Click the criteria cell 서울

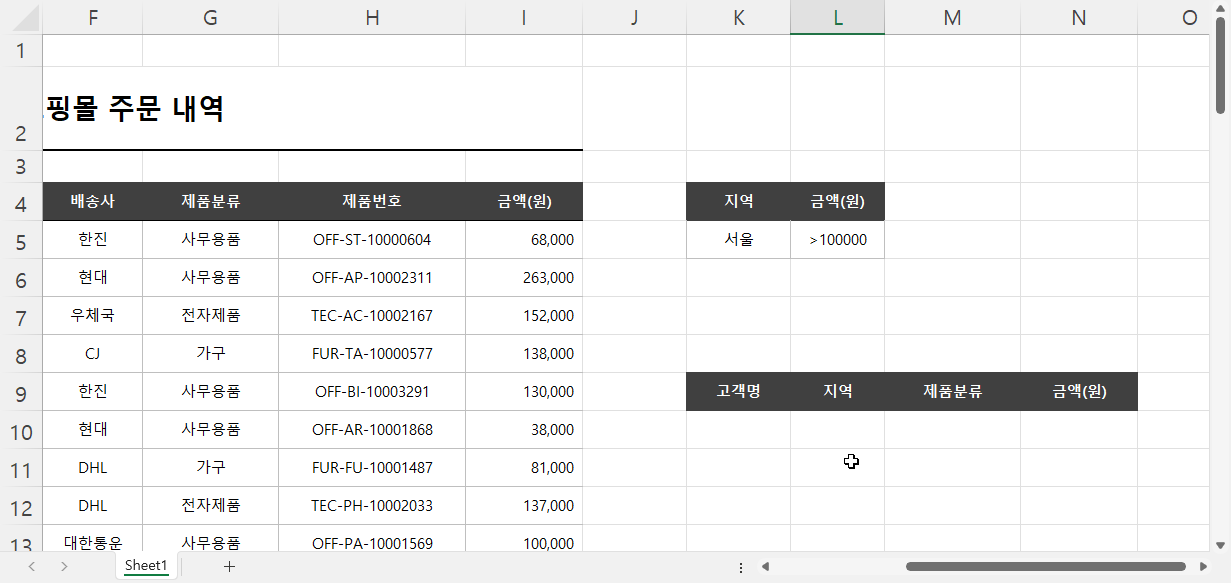738,240
